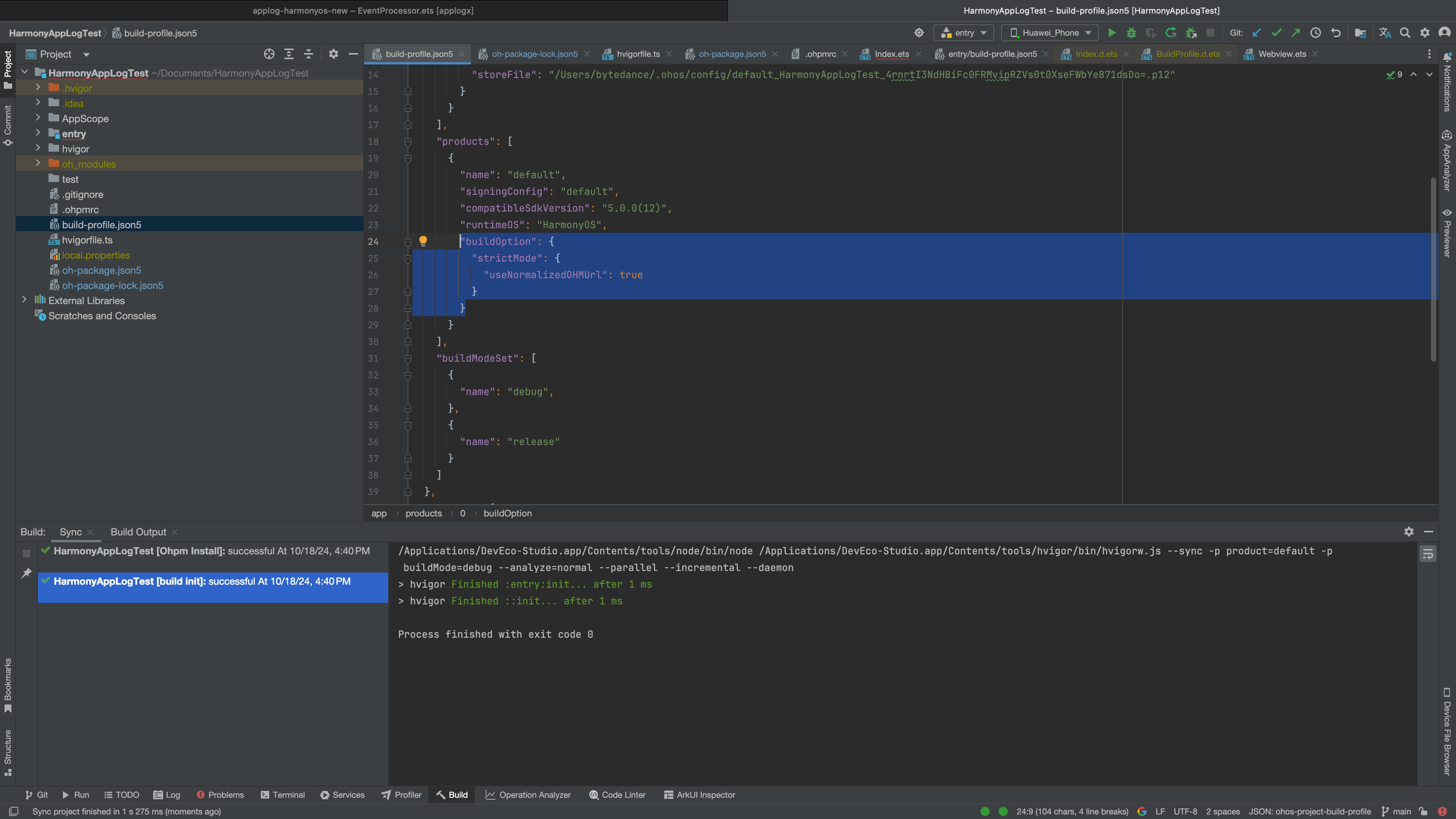This screenshot has width=1456, height=819.
Task: Rollback changes with undo arrow icon
Action: point(1335,33)
